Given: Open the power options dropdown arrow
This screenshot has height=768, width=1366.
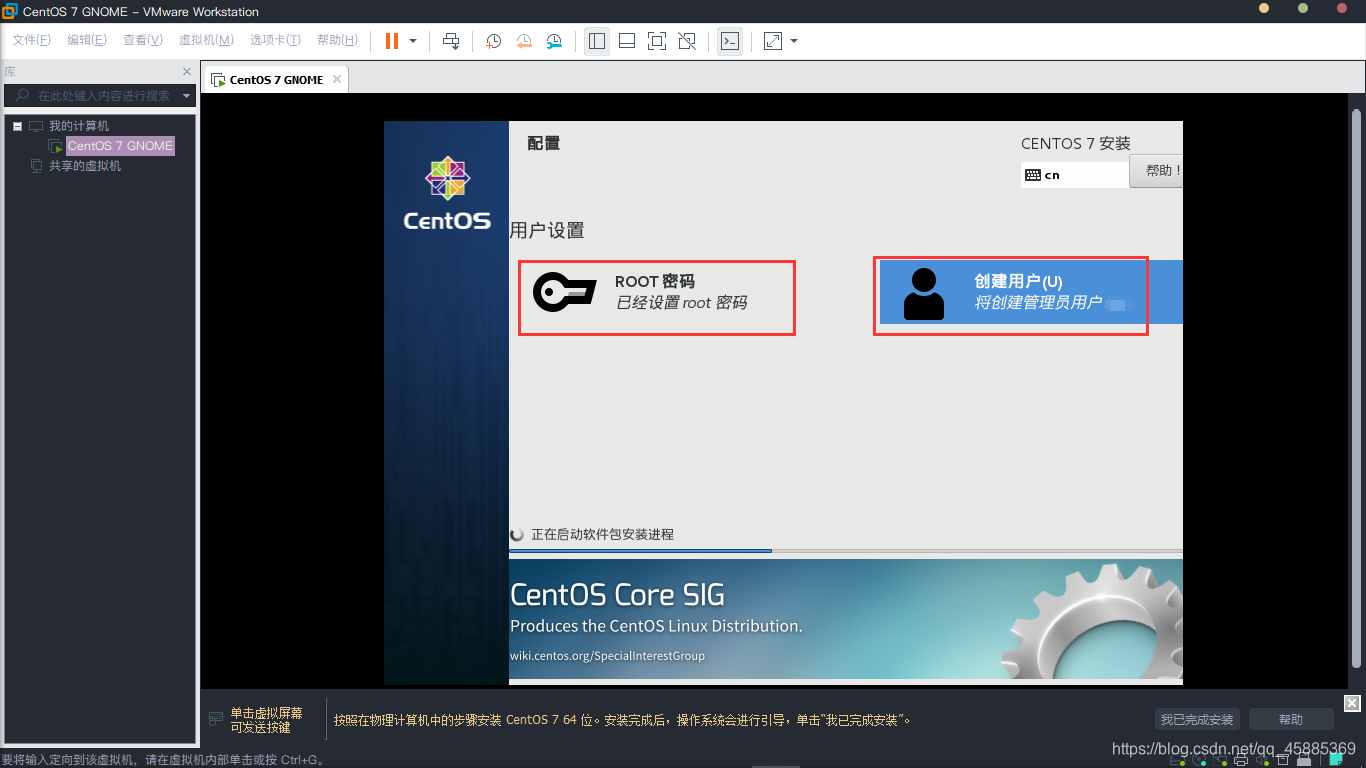Looking at the screenshot, I should (x=413, y=41).
